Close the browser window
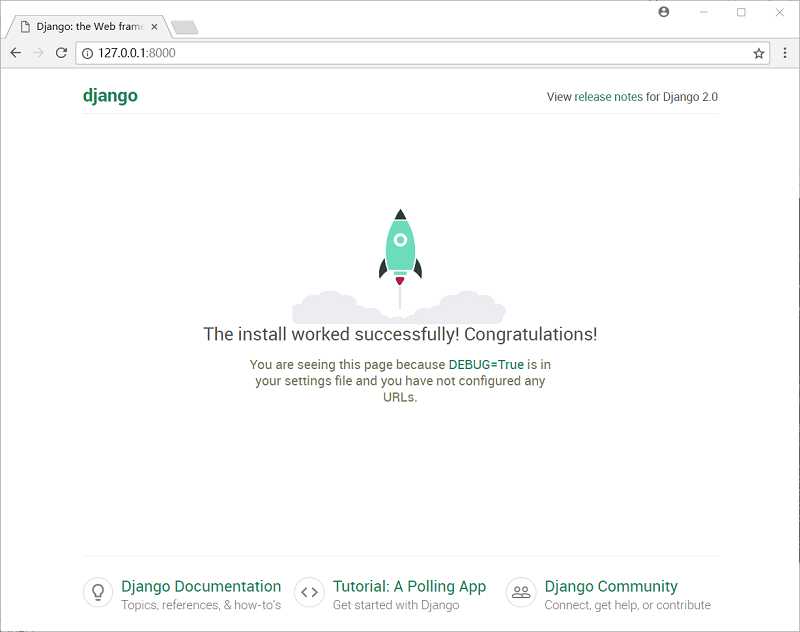Image resolution: width=800 pixels, height=632 pixels. 780,12
